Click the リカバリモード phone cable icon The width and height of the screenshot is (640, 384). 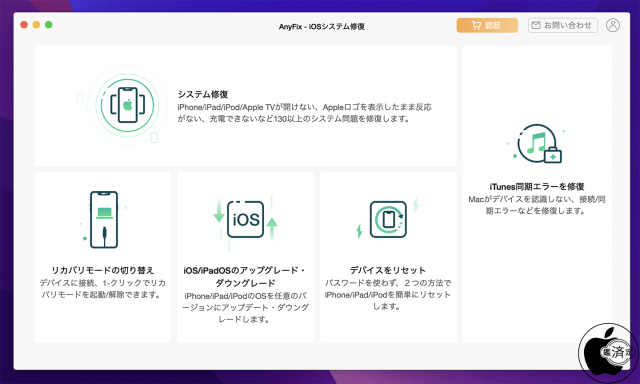(104, 220)
